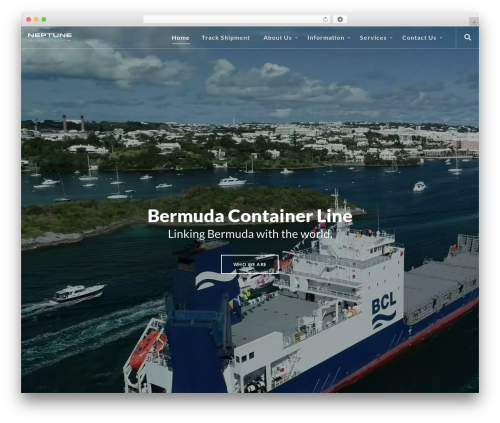The height and width of the screenshot is (423, 500).
Task: Open the About Us menu
Action: click(x=277, y=38)
